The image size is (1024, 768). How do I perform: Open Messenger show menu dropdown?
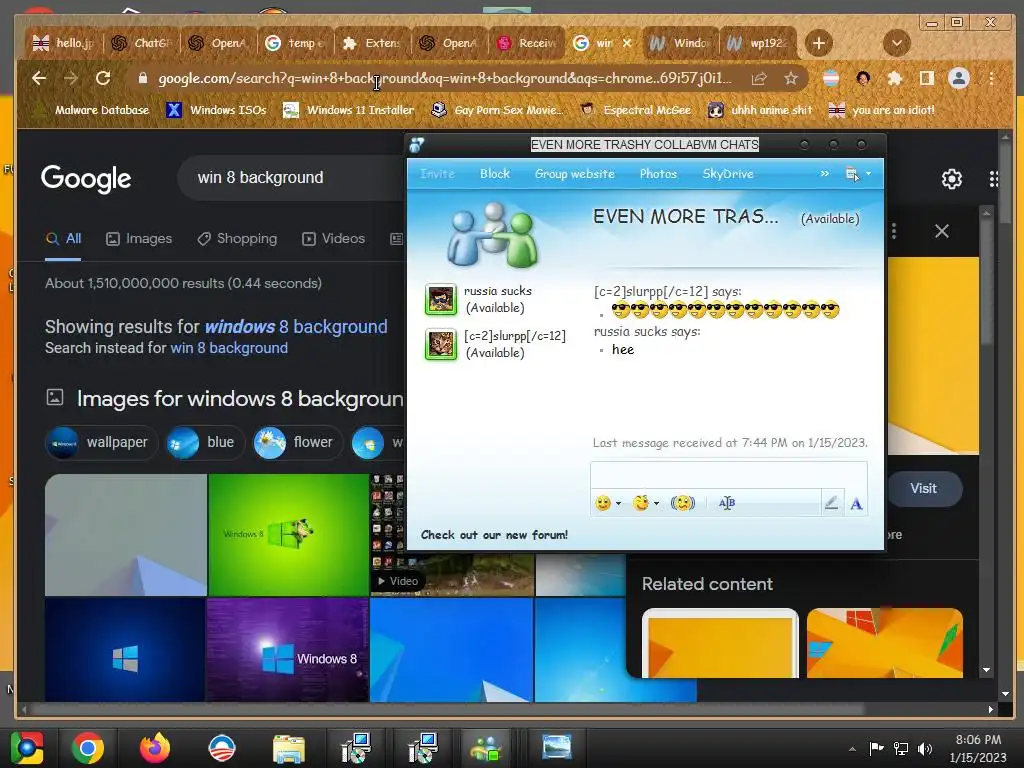857,174
